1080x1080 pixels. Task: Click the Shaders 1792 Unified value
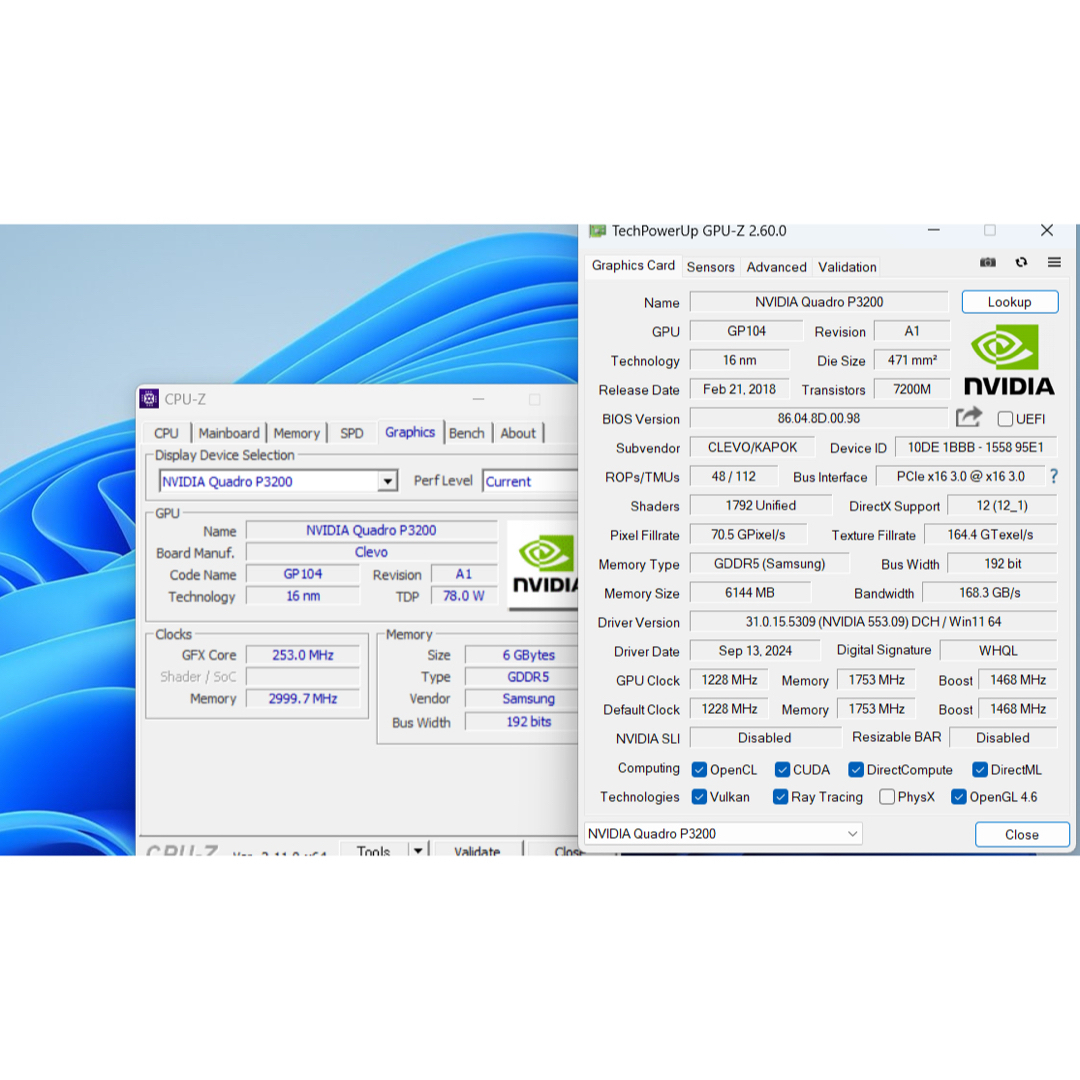(760, 505)
